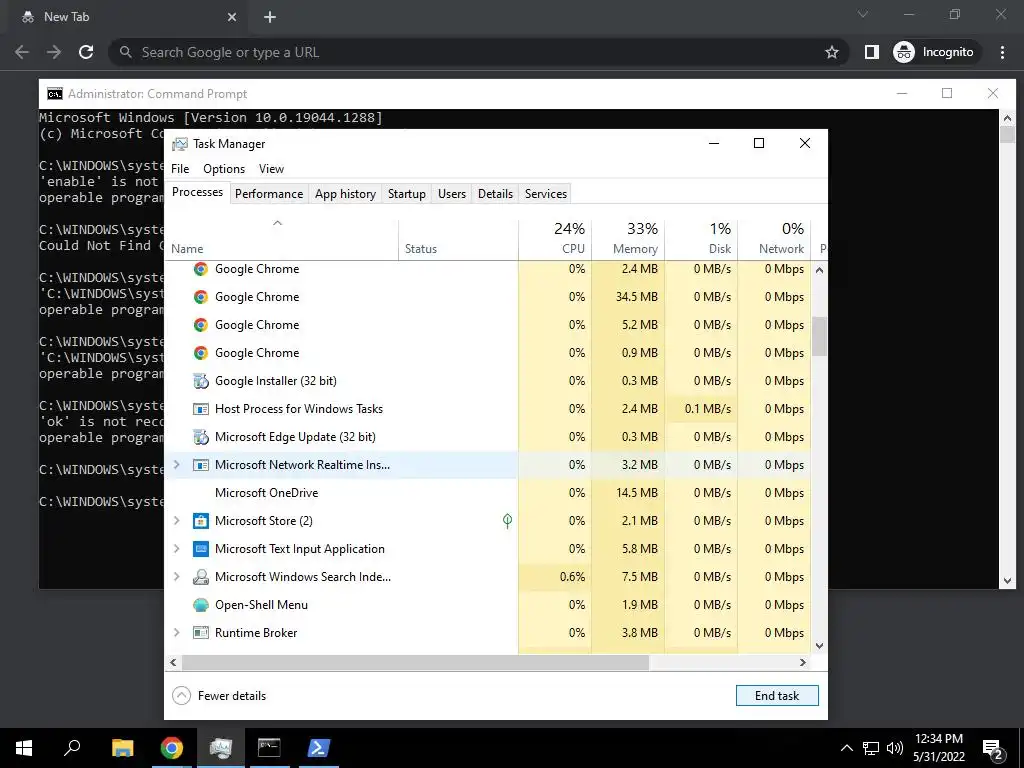Sort processes by the Network column
This screenshot has height=768, width=1024.
coord(775,238)
